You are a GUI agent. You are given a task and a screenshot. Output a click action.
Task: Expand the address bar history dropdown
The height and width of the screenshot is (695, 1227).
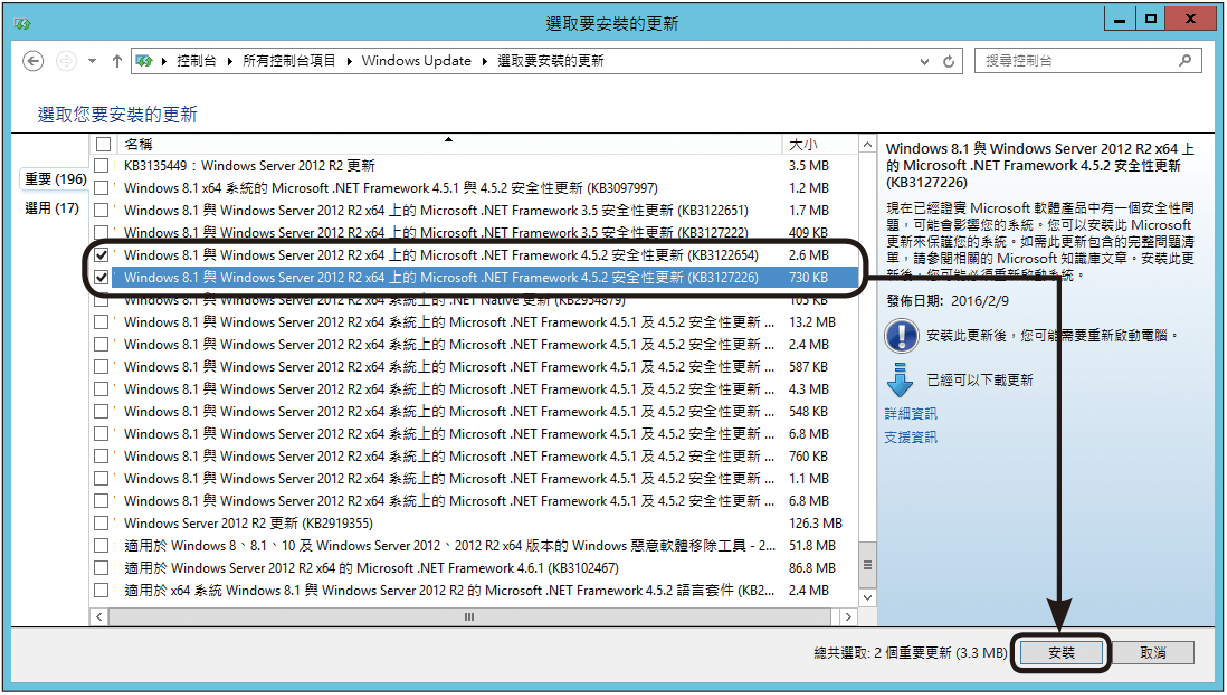926,61
